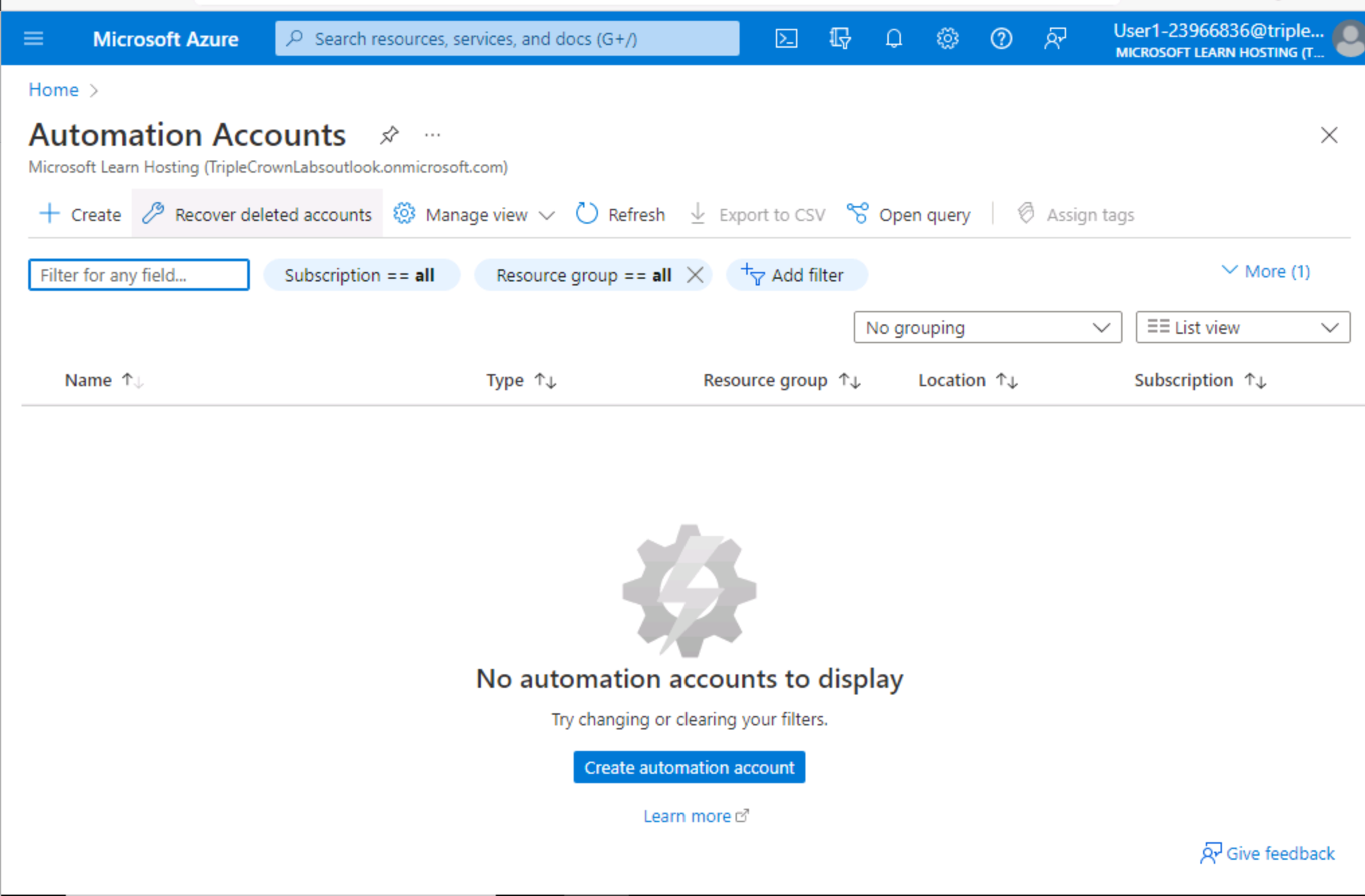Click the Filter for any field box
This screenshot has height=896, width=1365.
138,275
